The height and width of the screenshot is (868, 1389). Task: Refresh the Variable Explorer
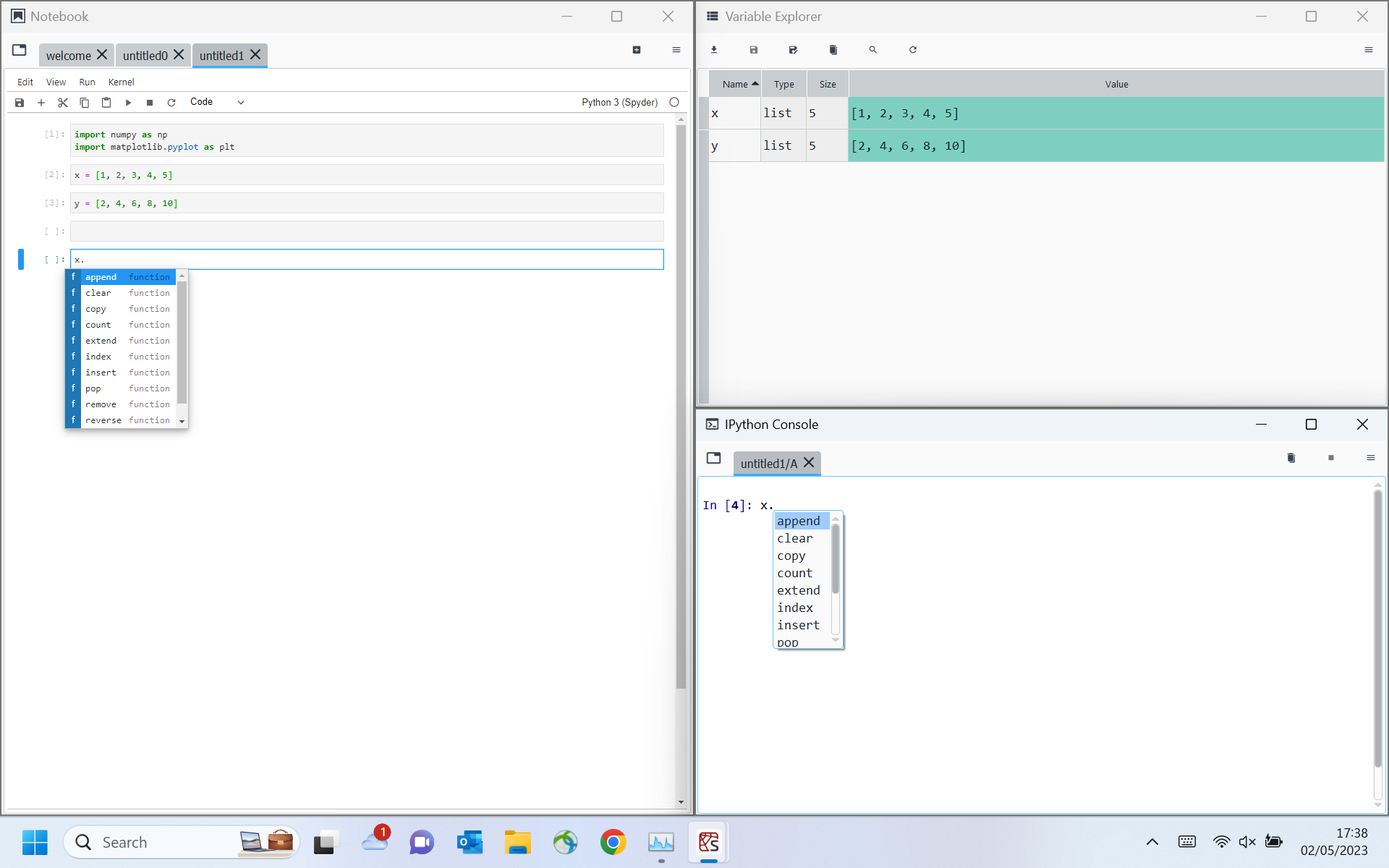coord(913,50)
